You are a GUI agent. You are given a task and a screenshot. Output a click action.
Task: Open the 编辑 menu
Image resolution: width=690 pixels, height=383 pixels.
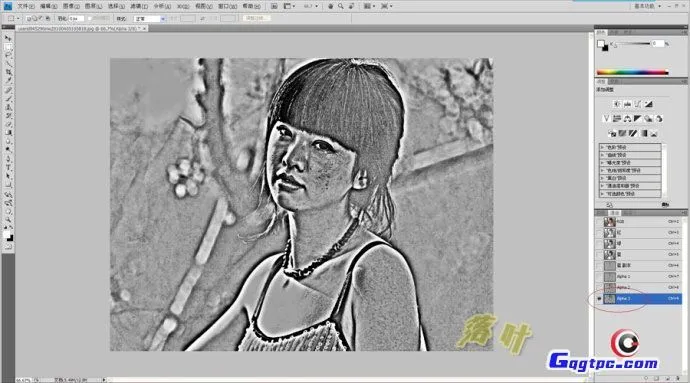point(48,6)
